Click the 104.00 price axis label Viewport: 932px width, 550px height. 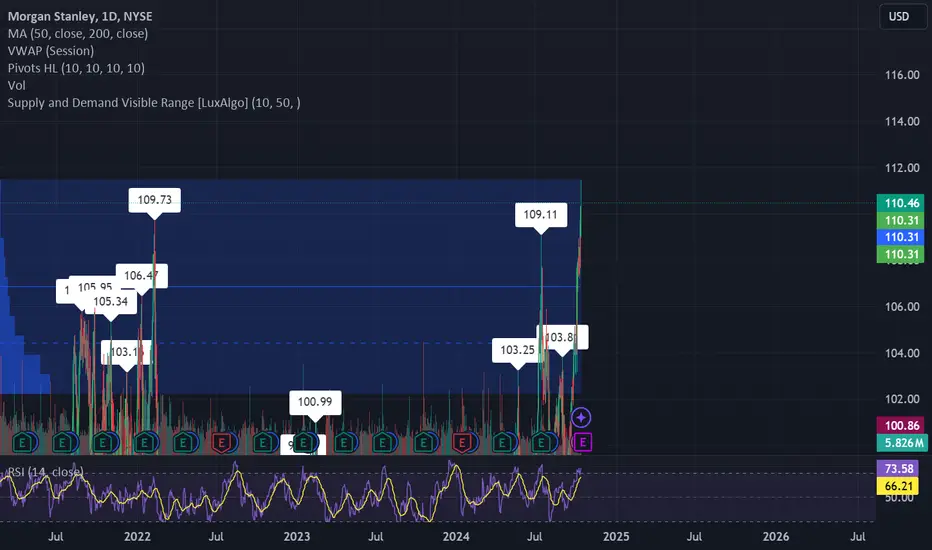coord(902,353)
